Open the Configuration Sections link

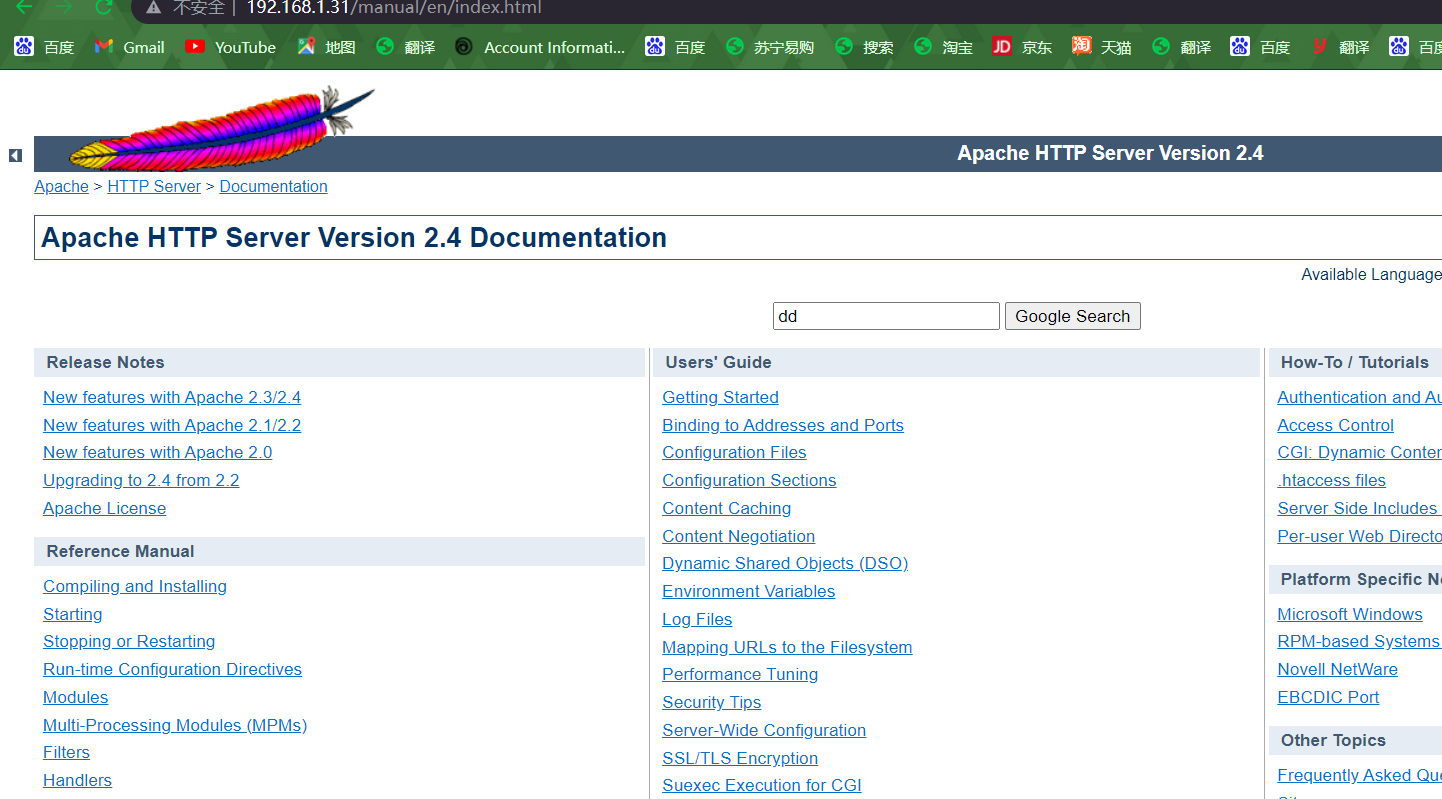pyautogui.click(x=749, y=480)
